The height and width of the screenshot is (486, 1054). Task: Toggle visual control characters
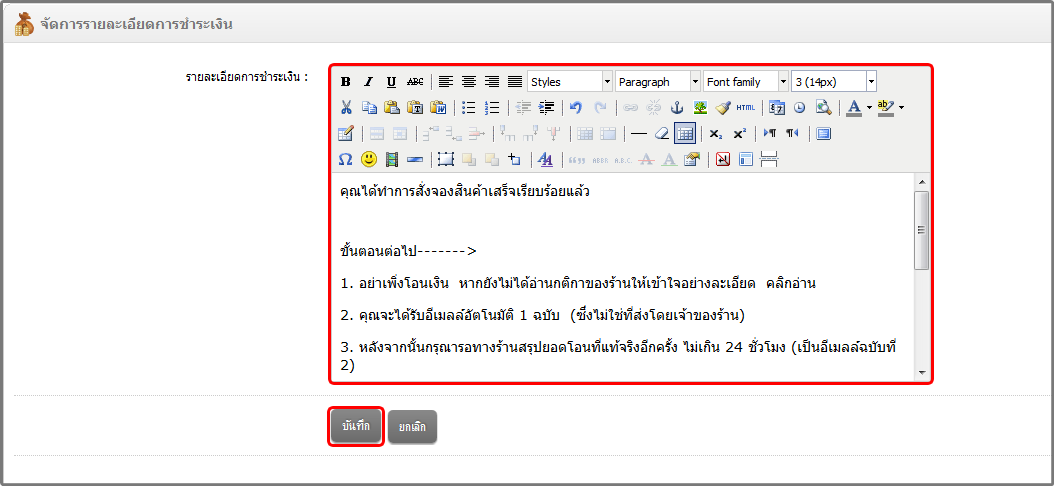pyautogui.click(x=723, y=159)
